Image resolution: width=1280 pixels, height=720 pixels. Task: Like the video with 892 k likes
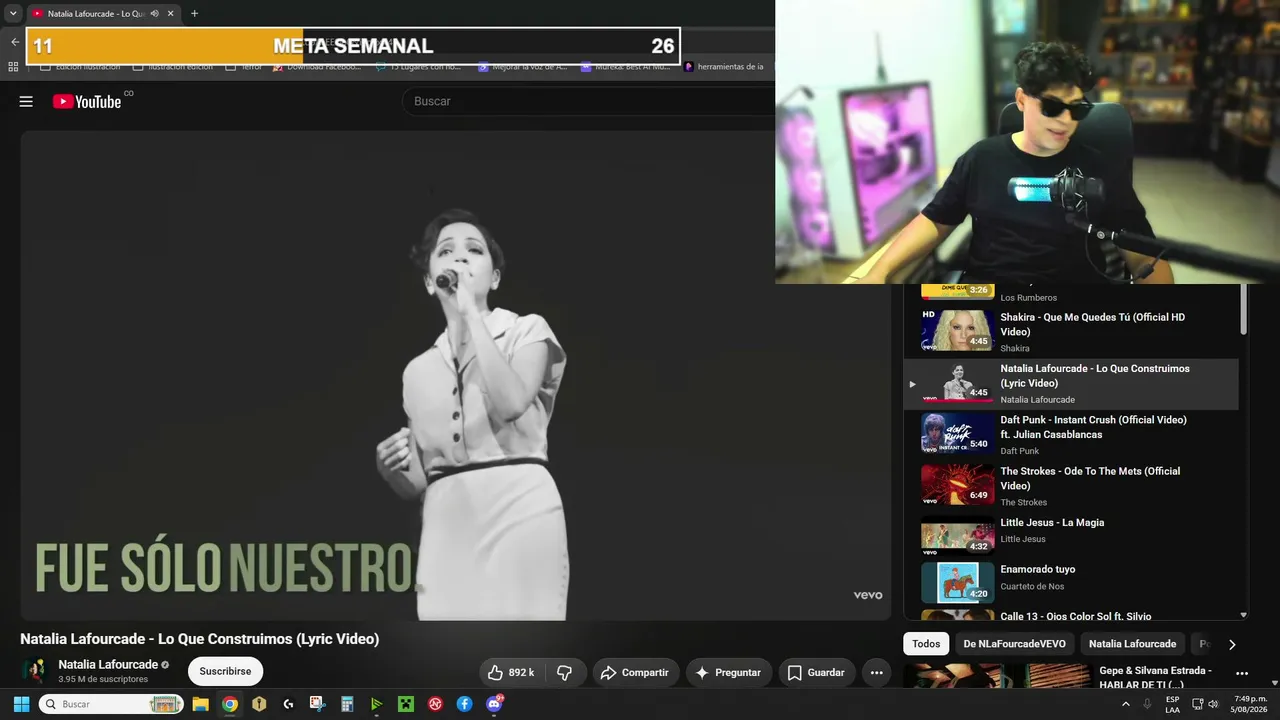coord(511,673)
